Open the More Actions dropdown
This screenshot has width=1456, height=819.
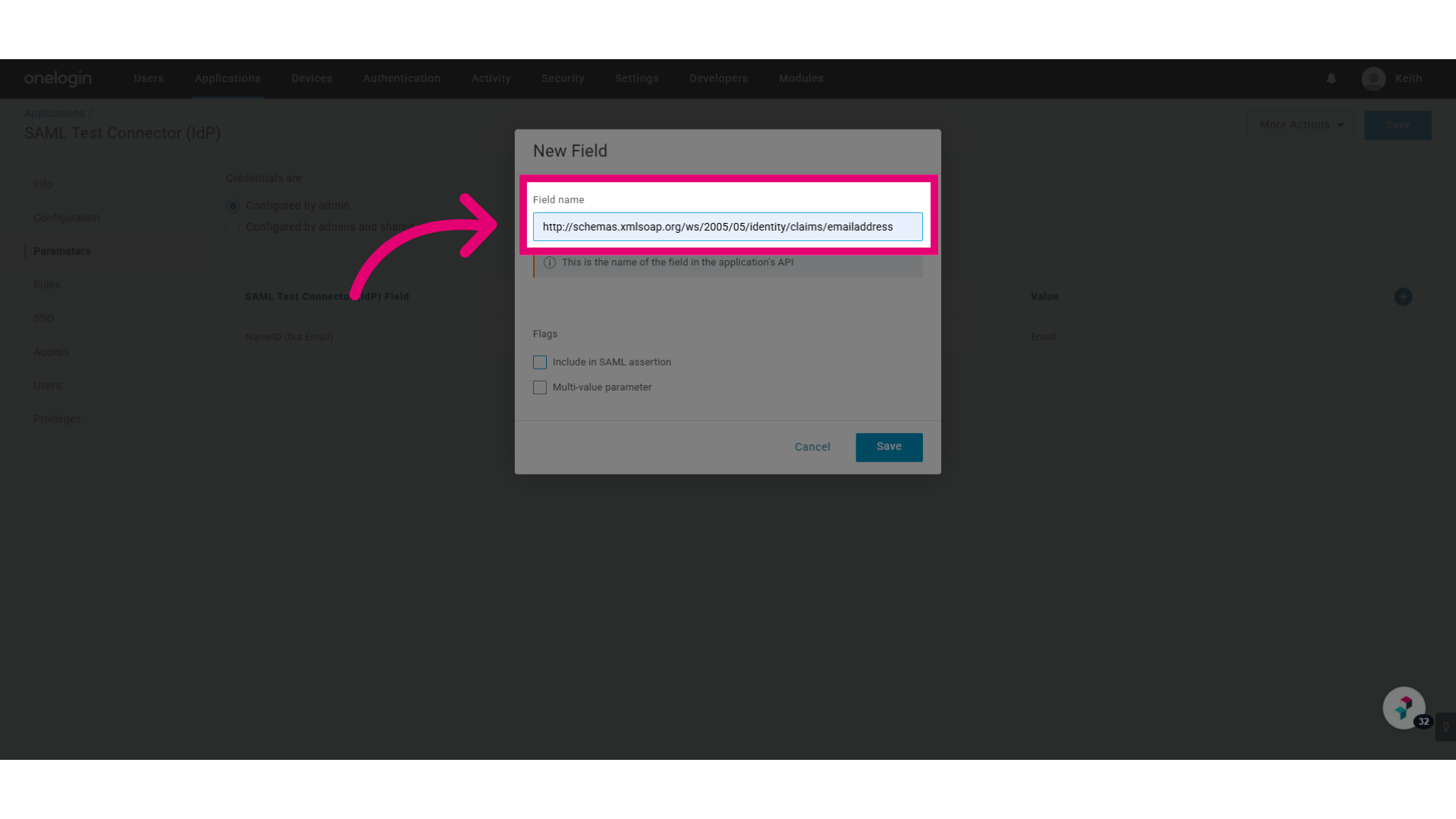pyautogui.click(x=1301, y=125)
